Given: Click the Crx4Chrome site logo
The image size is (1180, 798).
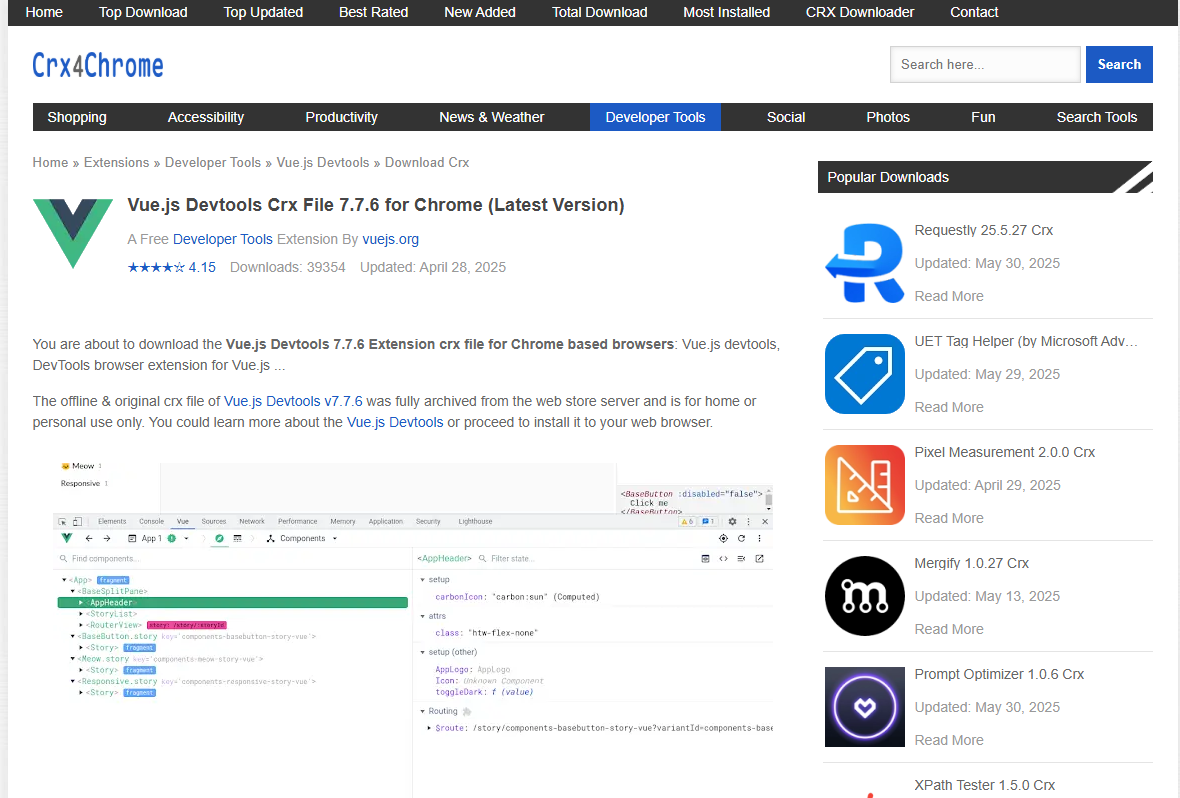Looking at the screenshot, I should pyautogui.click(x=97, y=65).
